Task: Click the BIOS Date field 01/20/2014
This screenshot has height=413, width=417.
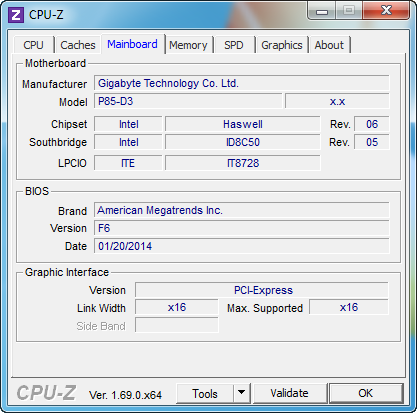Action: pos(242,246)
